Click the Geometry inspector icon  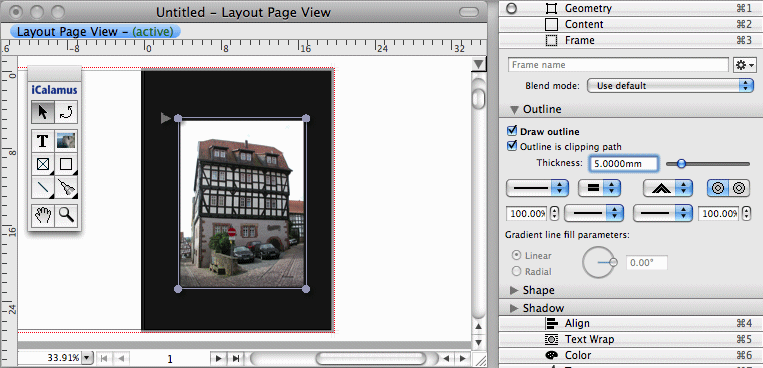551,8
